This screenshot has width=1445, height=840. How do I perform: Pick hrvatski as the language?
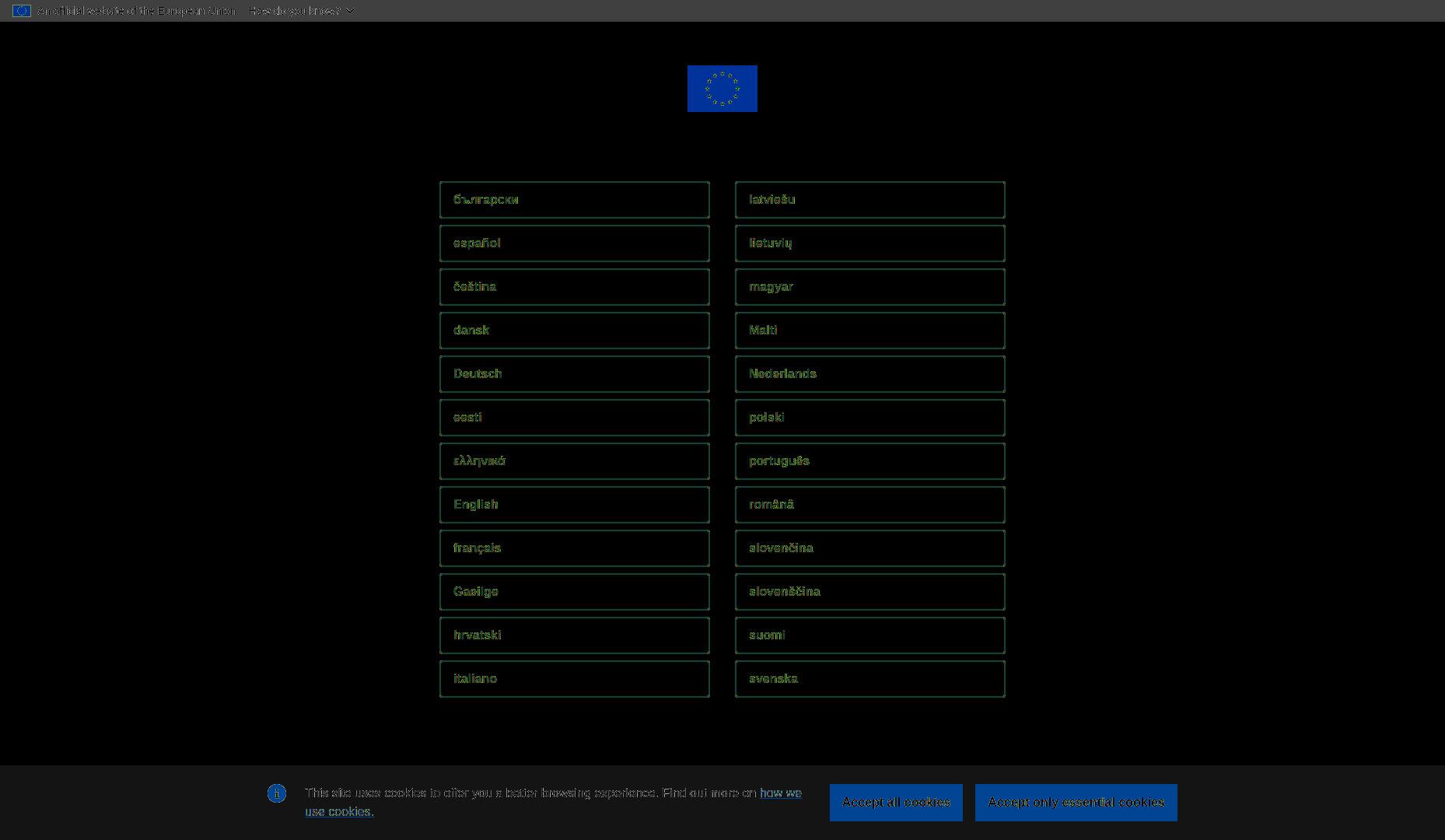(x=575, y=635)
